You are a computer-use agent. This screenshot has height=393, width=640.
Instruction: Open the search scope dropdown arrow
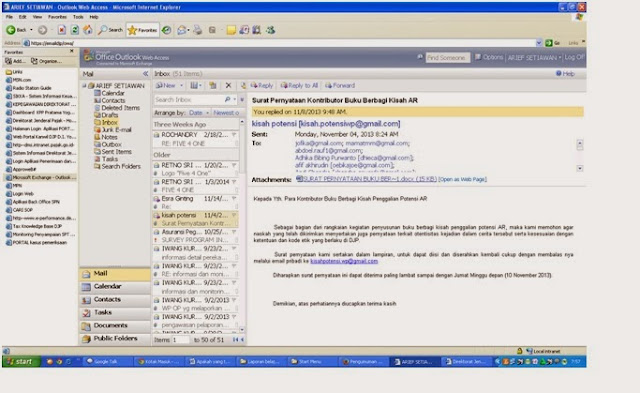pos(235,100)
